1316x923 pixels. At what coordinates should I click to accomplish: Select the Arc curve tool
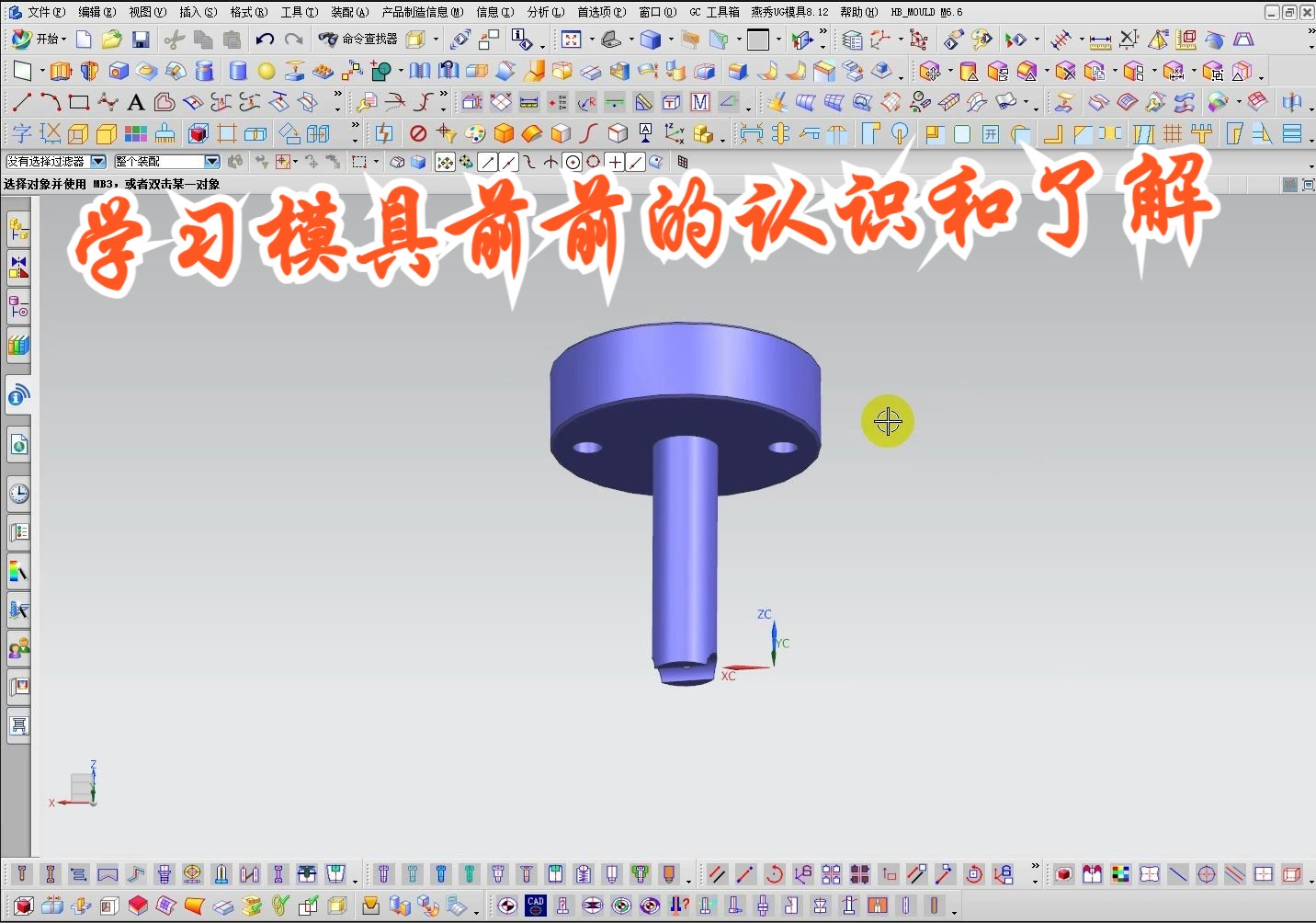point(50,102)
